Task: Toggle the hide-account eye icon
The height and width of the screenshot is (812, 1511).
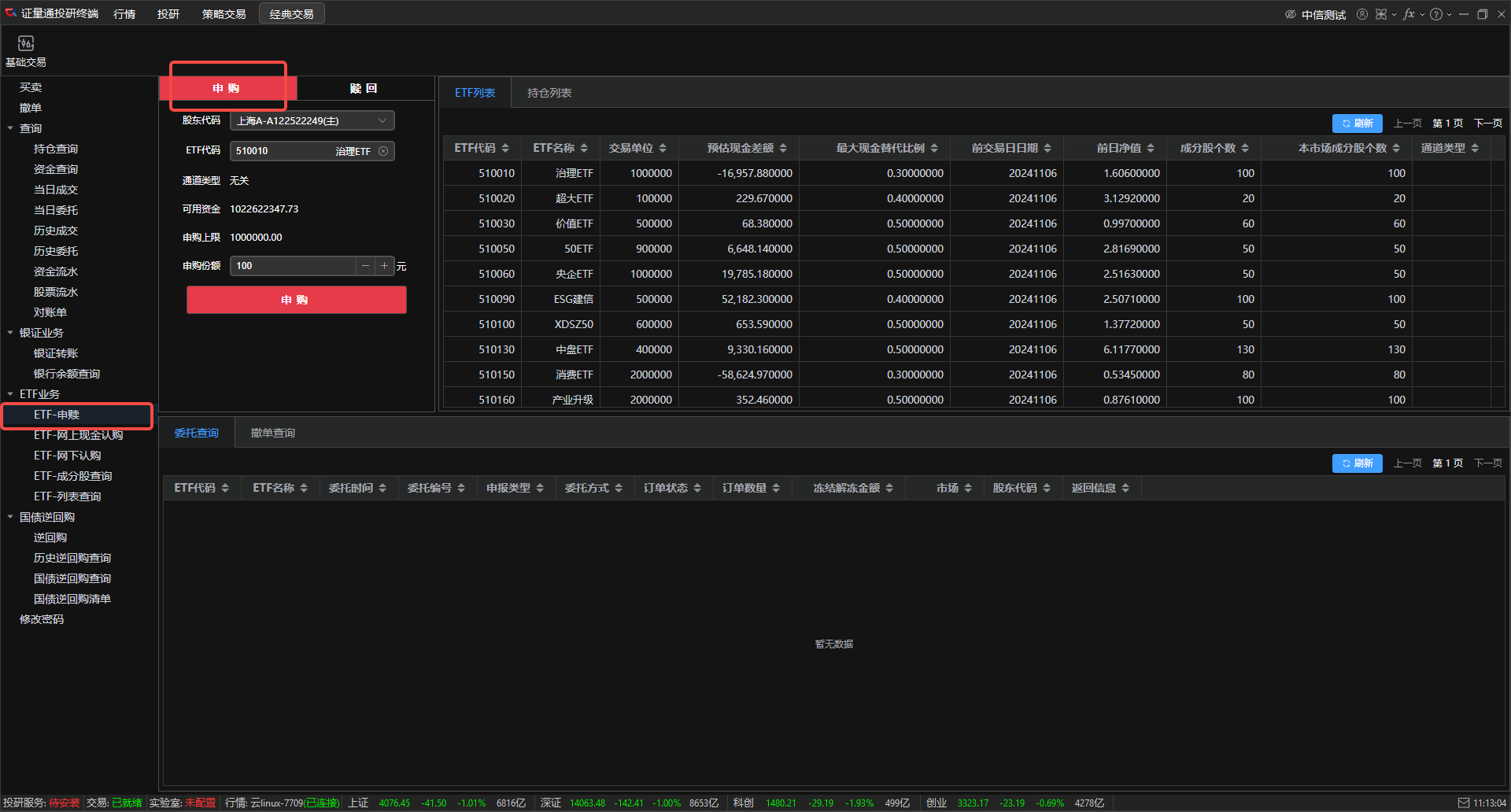Action: click(x=1291, y=14)
